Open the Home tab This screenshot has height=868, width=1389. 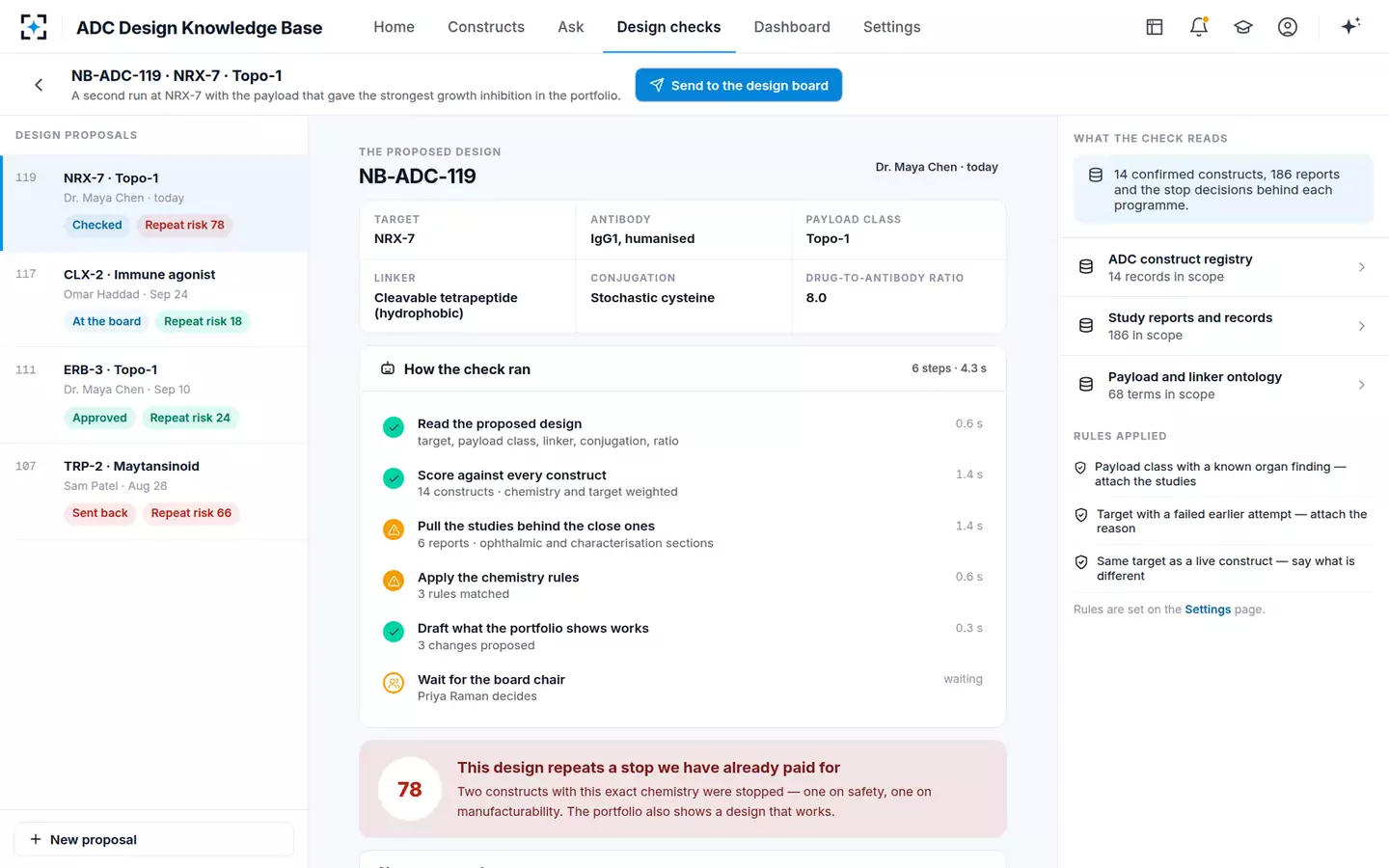click(x=394, y=27)
